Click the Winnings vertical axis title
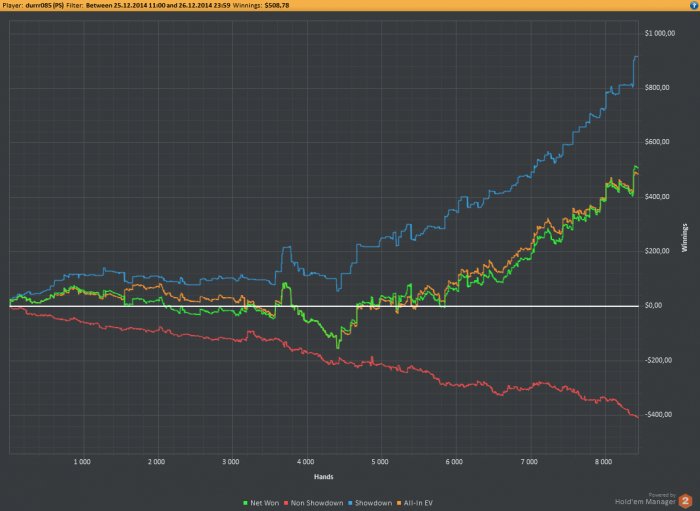The height and width of the screenshot is (511, 700). [x=684, y=238]
